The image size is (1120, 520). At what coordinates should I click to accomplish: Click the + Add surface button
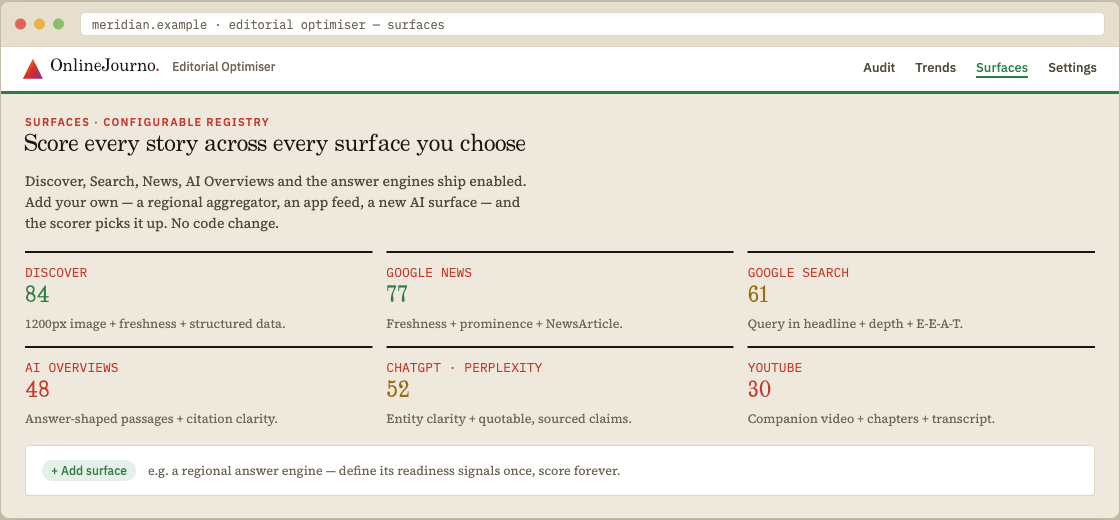tap(89, 471)
